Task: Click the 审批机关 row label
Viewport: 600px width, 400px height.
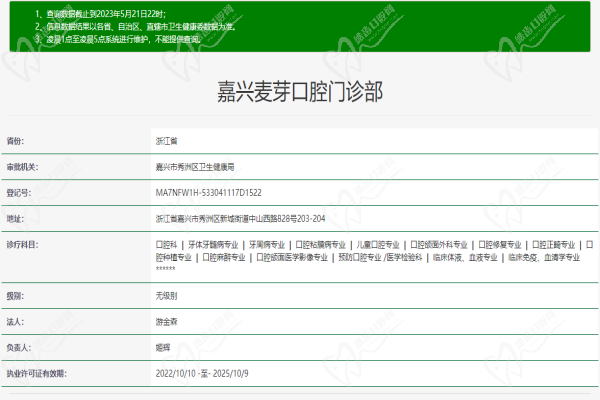Action: click(x=21, y=167)
